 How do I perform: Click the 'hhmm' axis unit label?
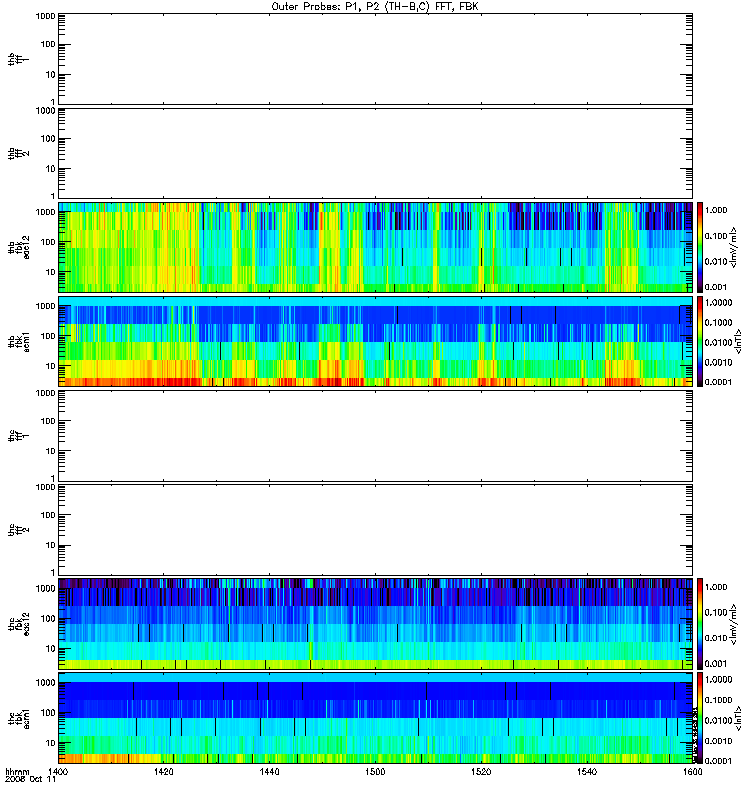click(x=17, y=771)
